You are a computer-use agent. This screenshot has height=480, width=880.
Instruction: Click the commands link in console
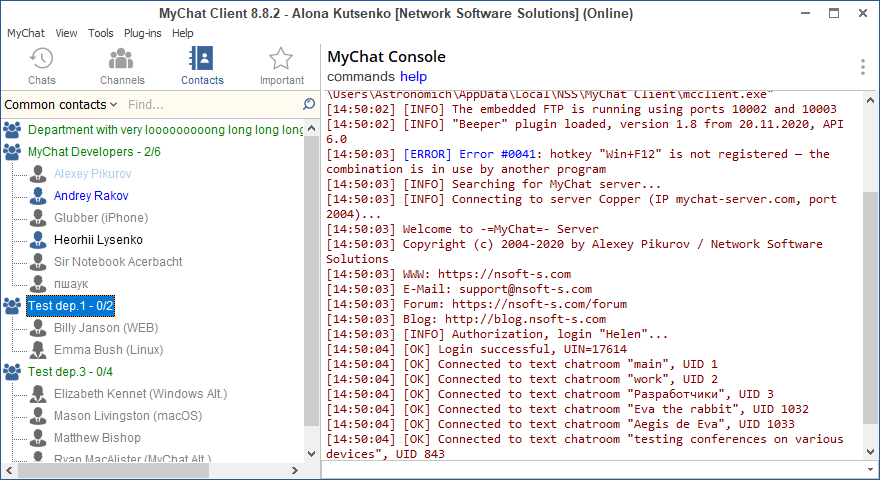click(361, 77)
